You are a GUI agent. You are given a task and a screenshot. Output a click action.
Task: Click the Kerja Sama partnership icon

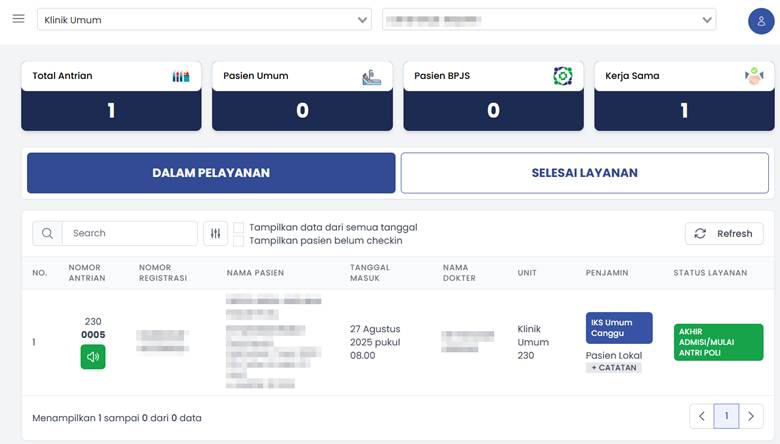tap(754, 76)
